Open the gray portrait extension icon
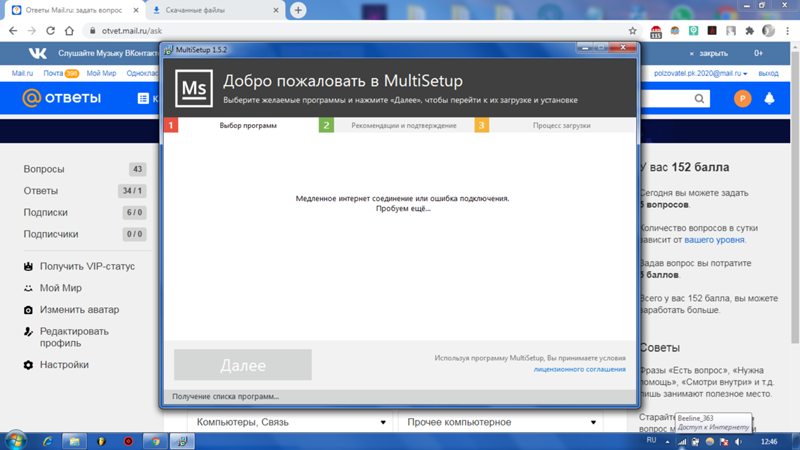 point(731,31)
